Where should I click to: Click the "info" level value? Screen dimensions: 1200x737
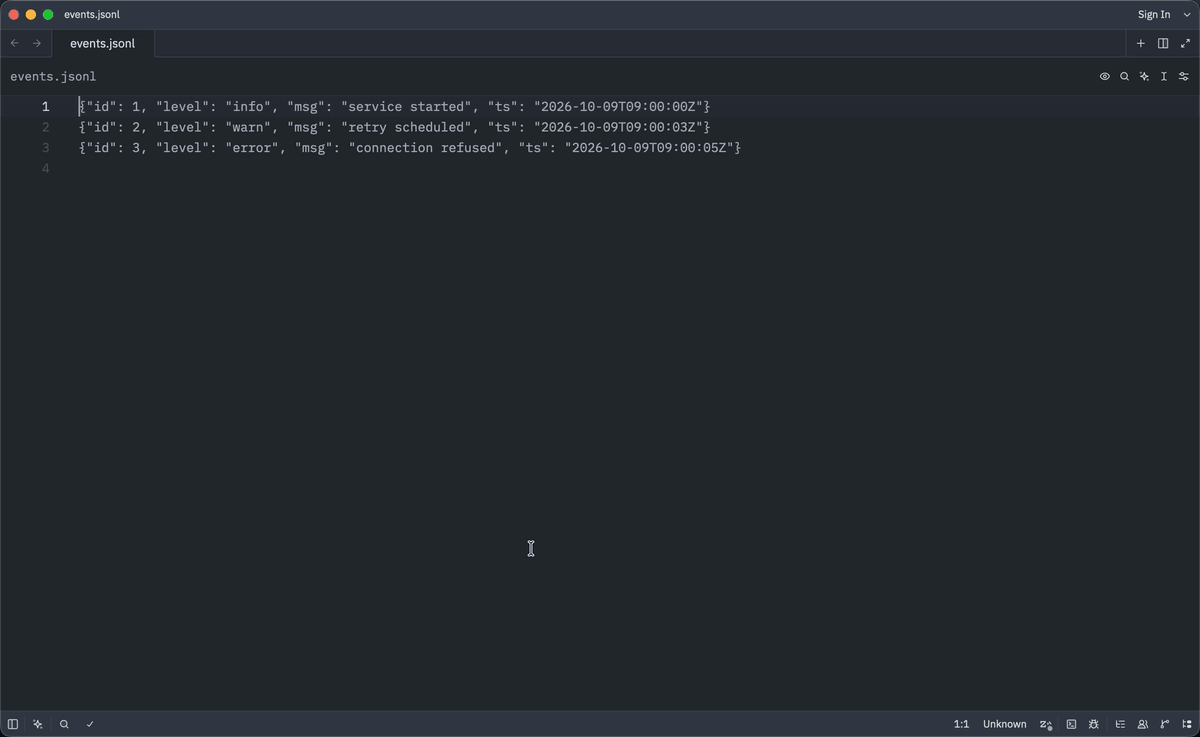[248, 106]
